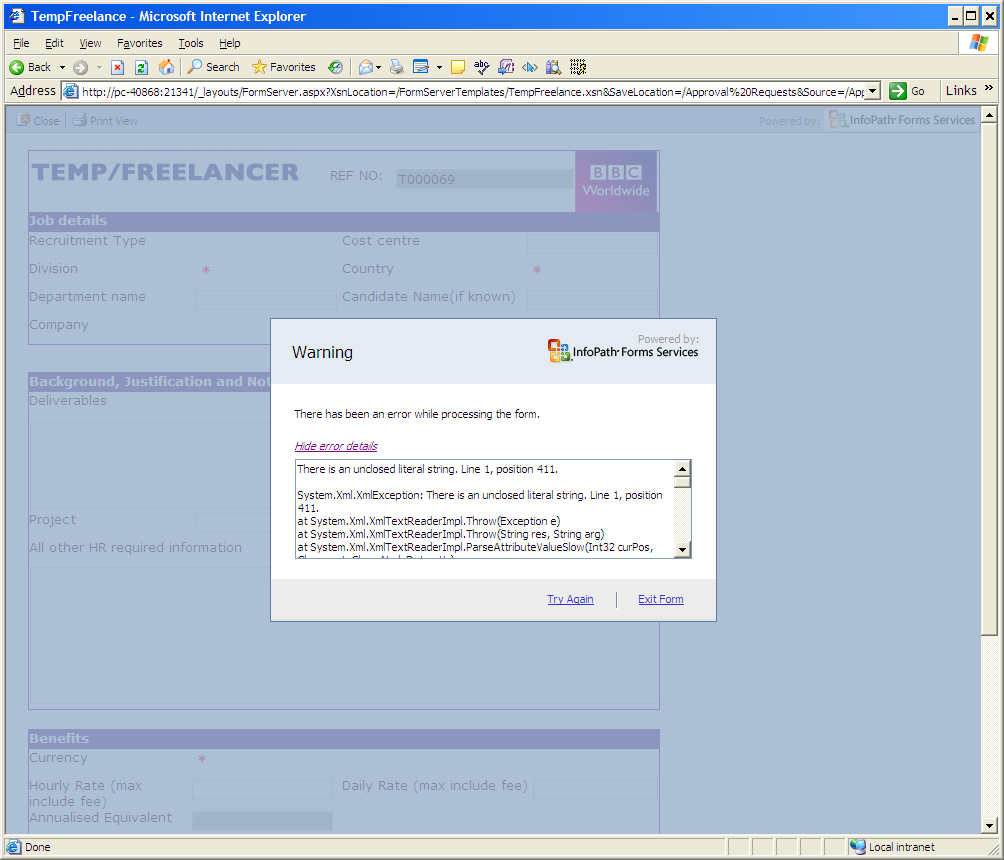
Task: Click the page scrollbar down arrow
Action: coord(989,826)
